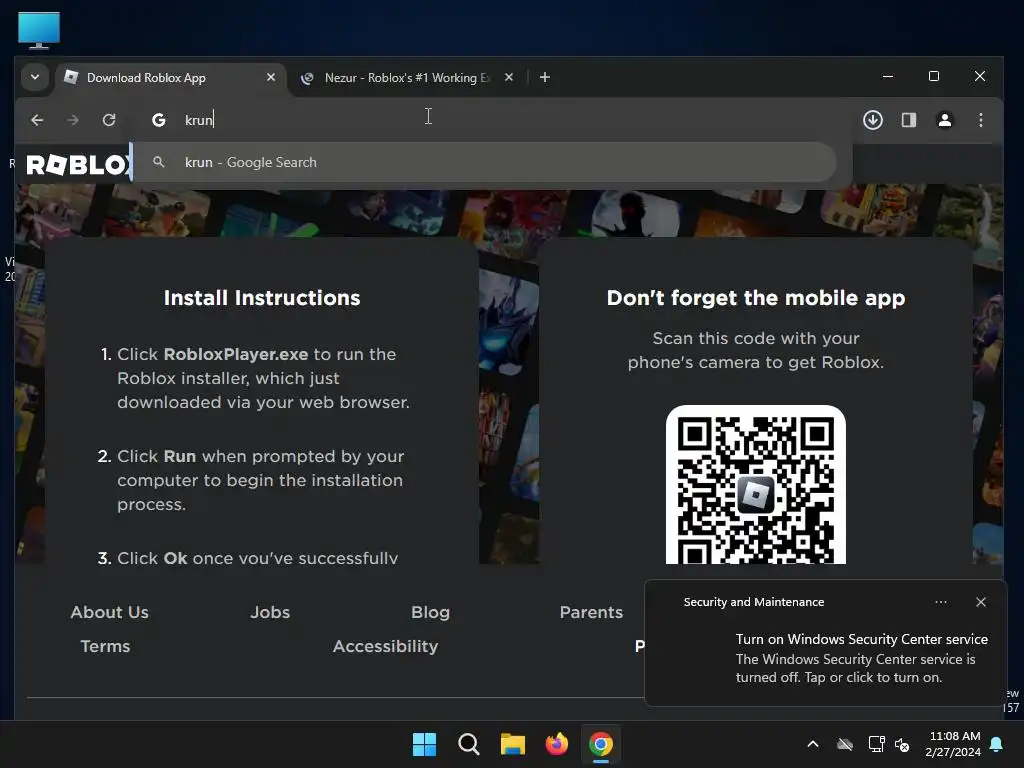Image resolution: width=1024 pixels, height=768 pixels.
Task: Click the muted volume tray icon
Action: (x=903, y=744)
